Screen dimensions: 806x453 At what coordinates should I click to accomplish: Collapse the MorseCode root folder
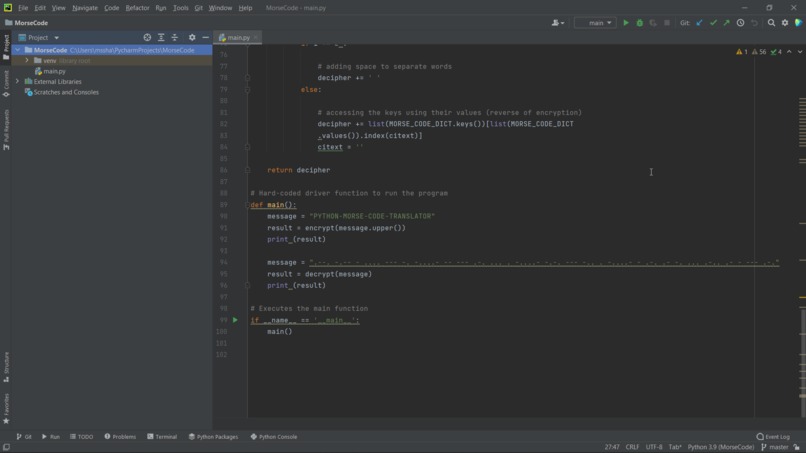(18, 50)
